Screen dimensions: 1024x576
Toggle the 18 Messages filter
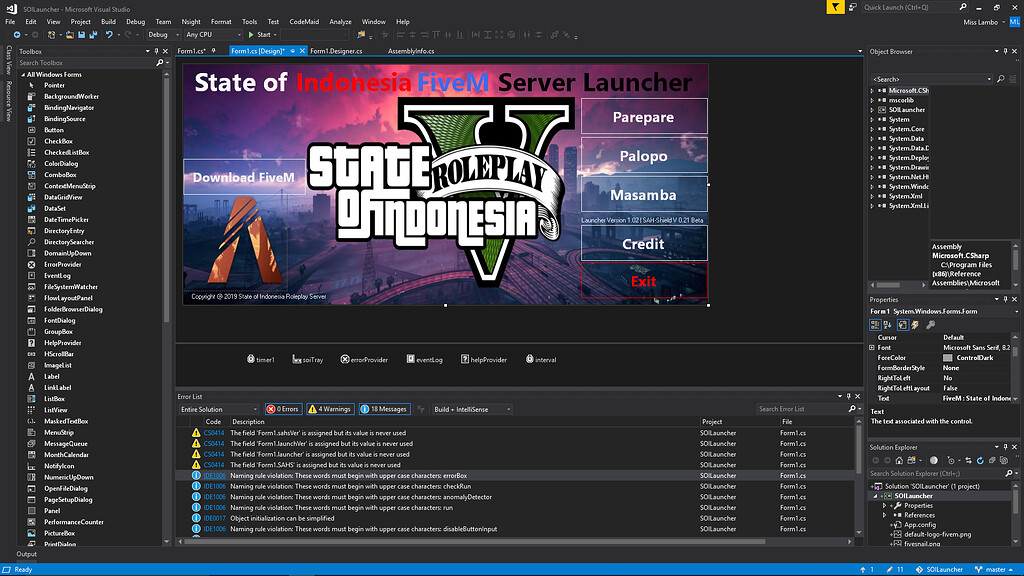click(x=384, y=409)
